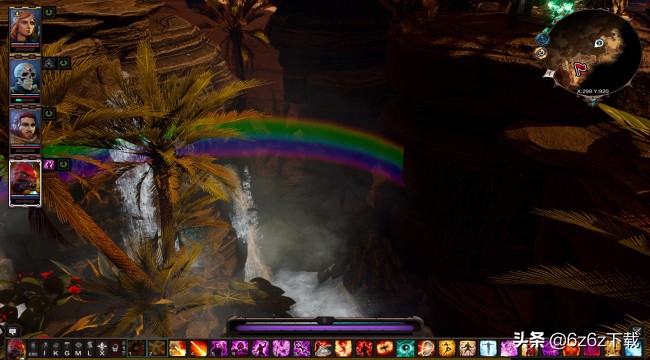Toggle chain link beside hooded man portrait
This screenshot has width=650, height=360.
pyautogui.click(x=49, y=113)
